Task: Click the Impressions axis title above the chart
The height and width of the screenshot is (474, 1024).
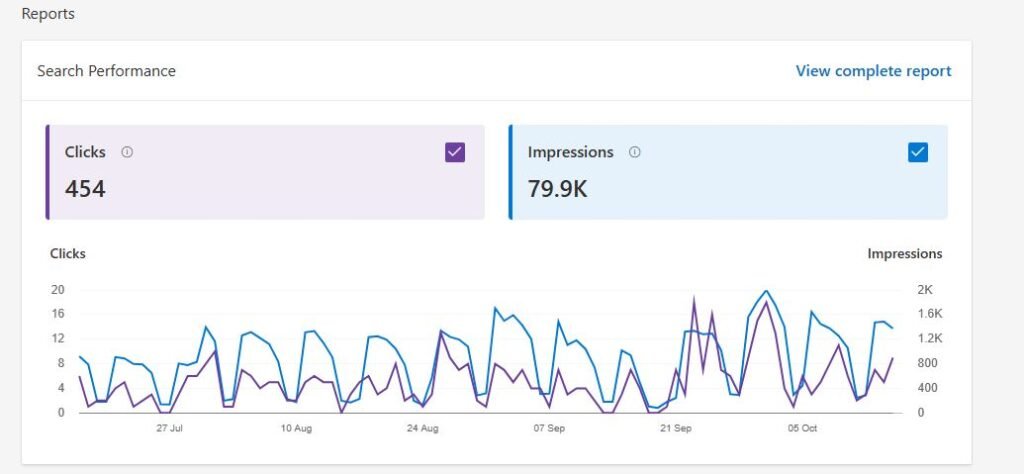Action: [x=904, y=254]
